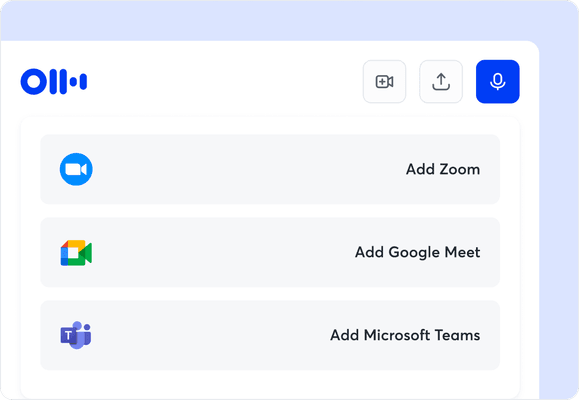The height and width of the screenshot is (400, 579).
Task: Open the add-meeting video camera button
Action: pyautogui.click(x=384, y=82)
